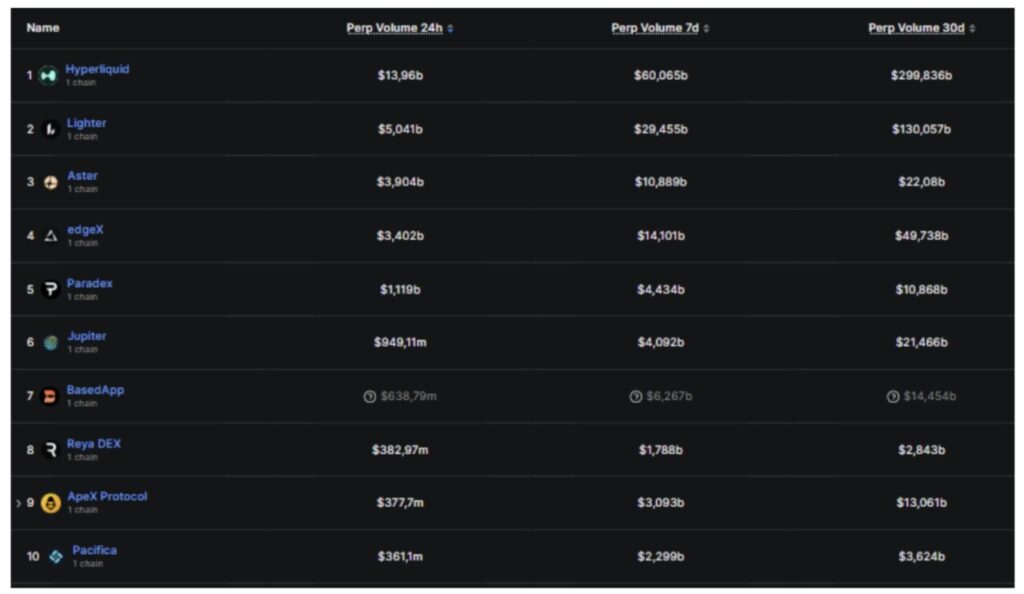Click the edgeX triangle logo icon
The height and width of the screenshot is (594, 1024).
(50, 236)
